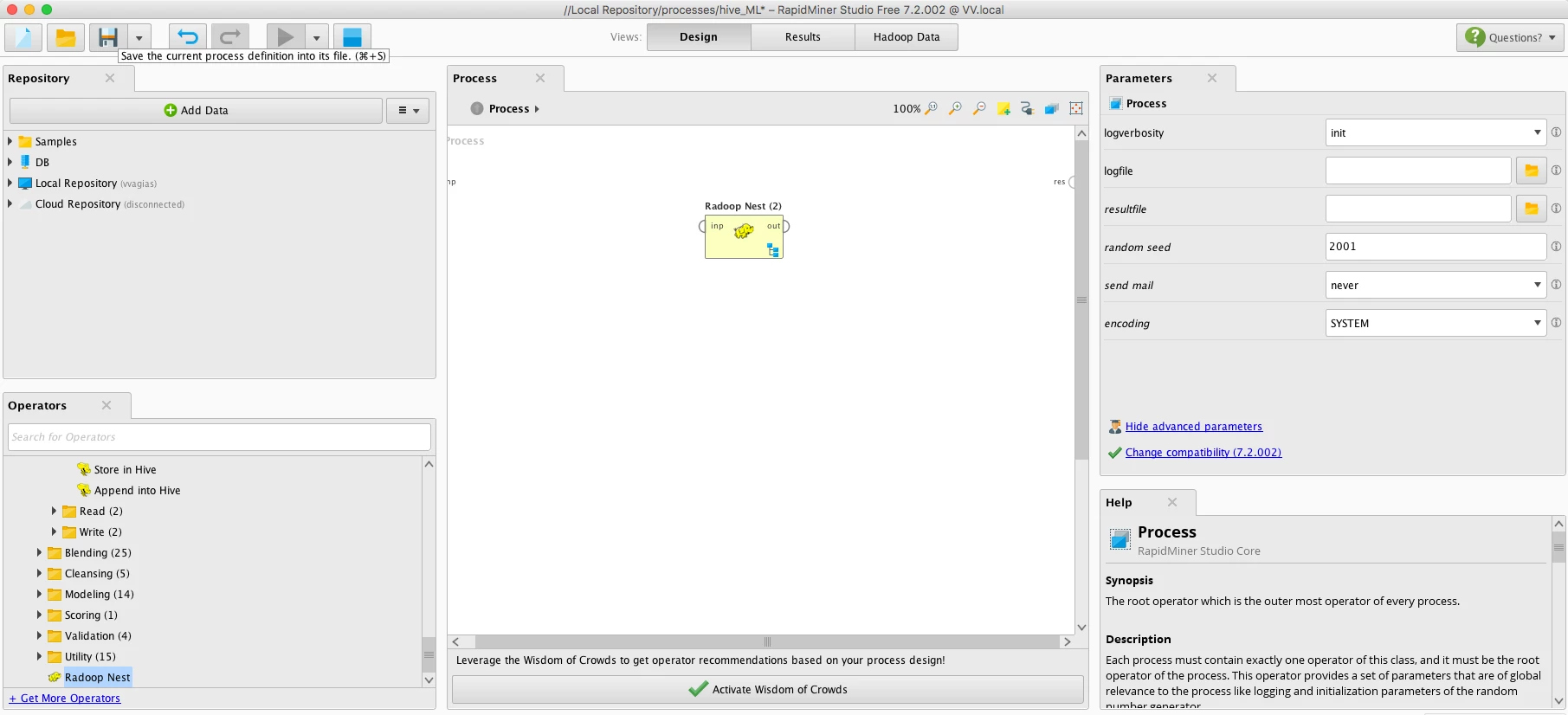Open the Questions? help menu
The width and height of the screenshot is (1568, 715).
click(x=1511, y=37)
